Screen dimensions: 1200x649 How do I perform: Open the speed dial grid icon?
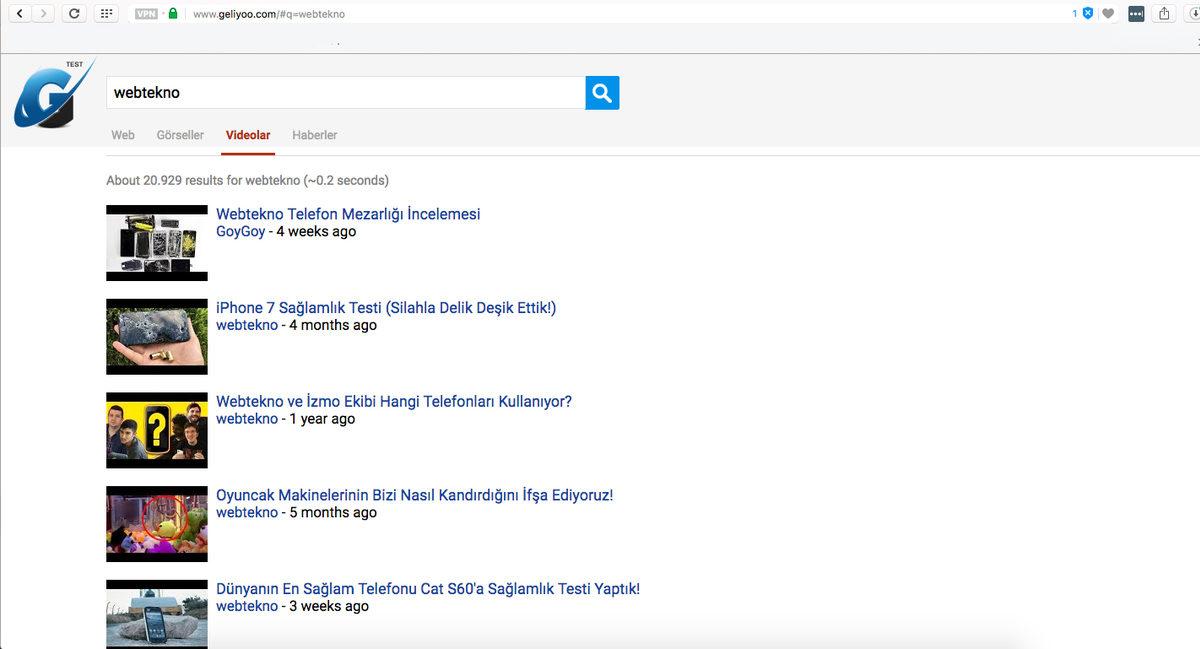click(106, 13)
